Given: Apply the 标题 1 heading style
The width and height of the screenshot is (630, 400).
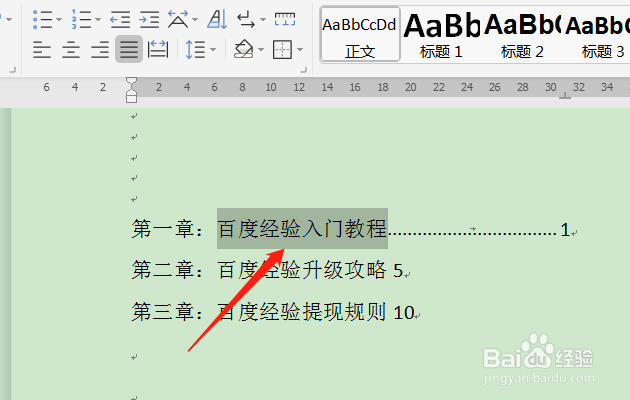Looking at the screenshot, I should pos(441,35).
